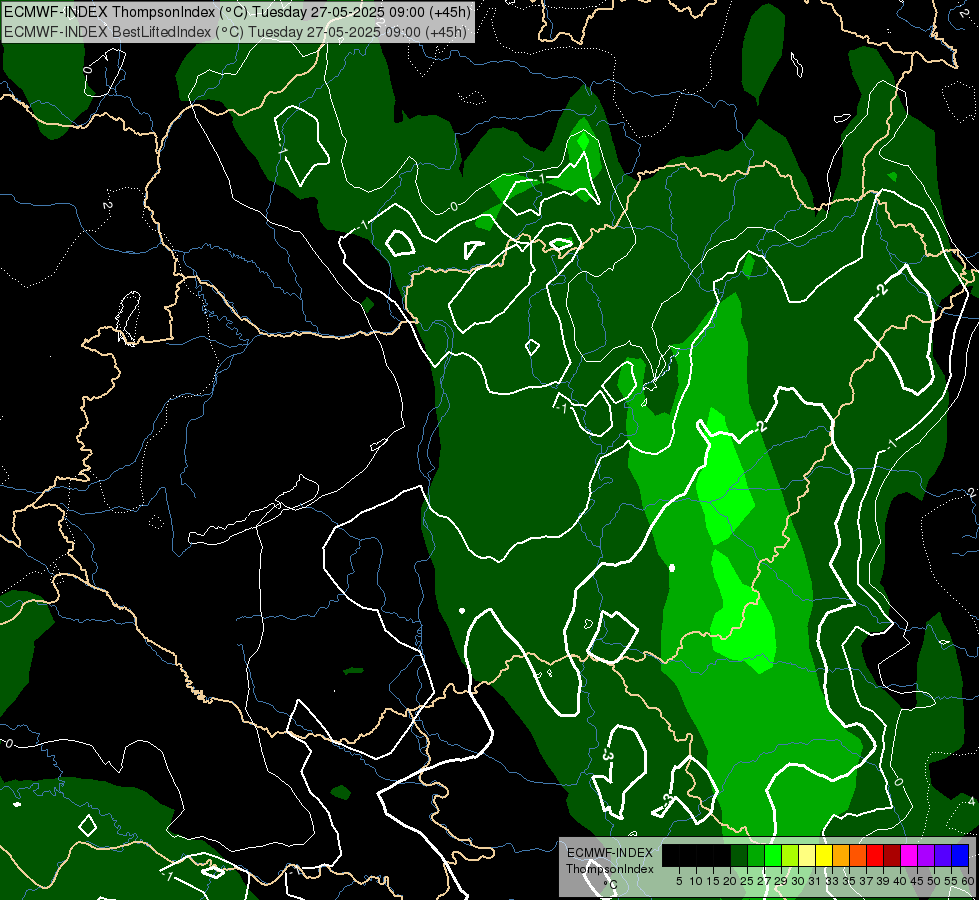Viewport: 979px width, 900px height.
Task: Click legend scale value 39
Action: click(883, 881)
